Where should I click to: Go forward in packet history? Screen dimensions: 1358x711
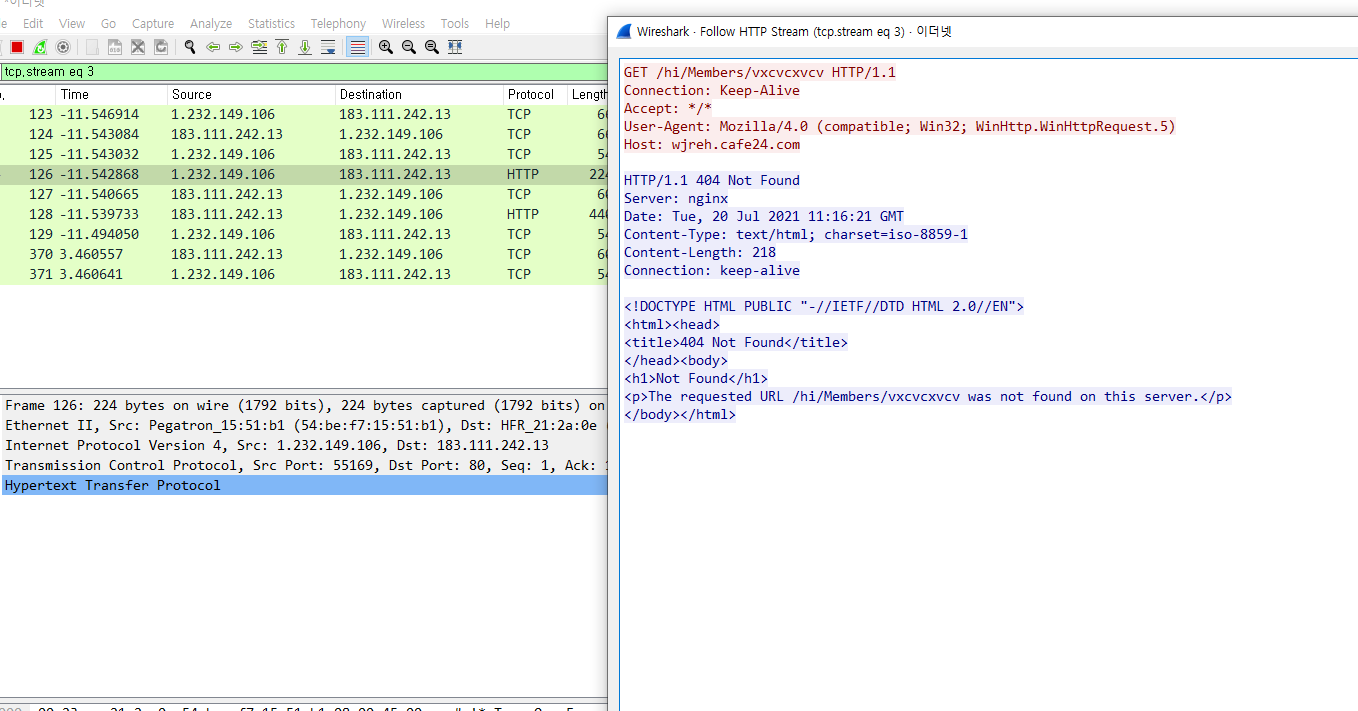point(236,47)
